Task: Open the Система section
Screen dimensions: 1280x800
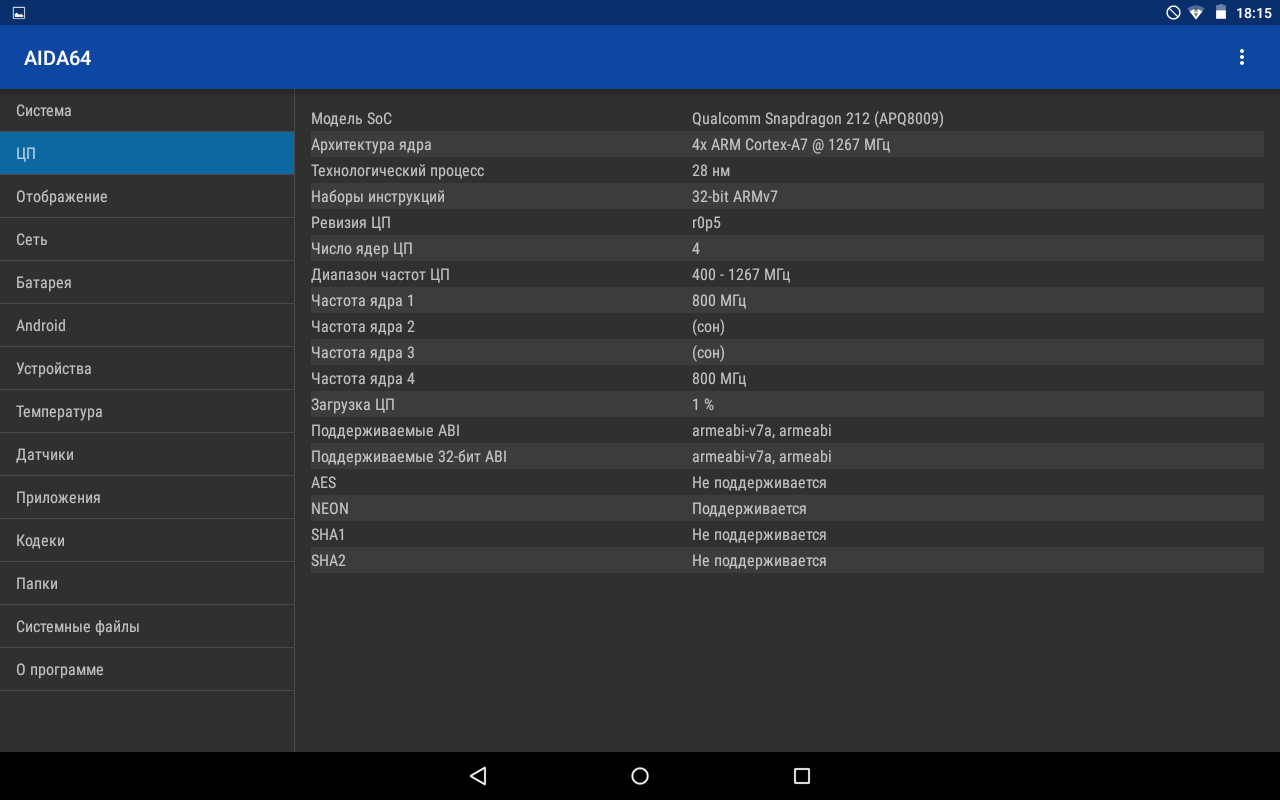Action: [147, 111]
